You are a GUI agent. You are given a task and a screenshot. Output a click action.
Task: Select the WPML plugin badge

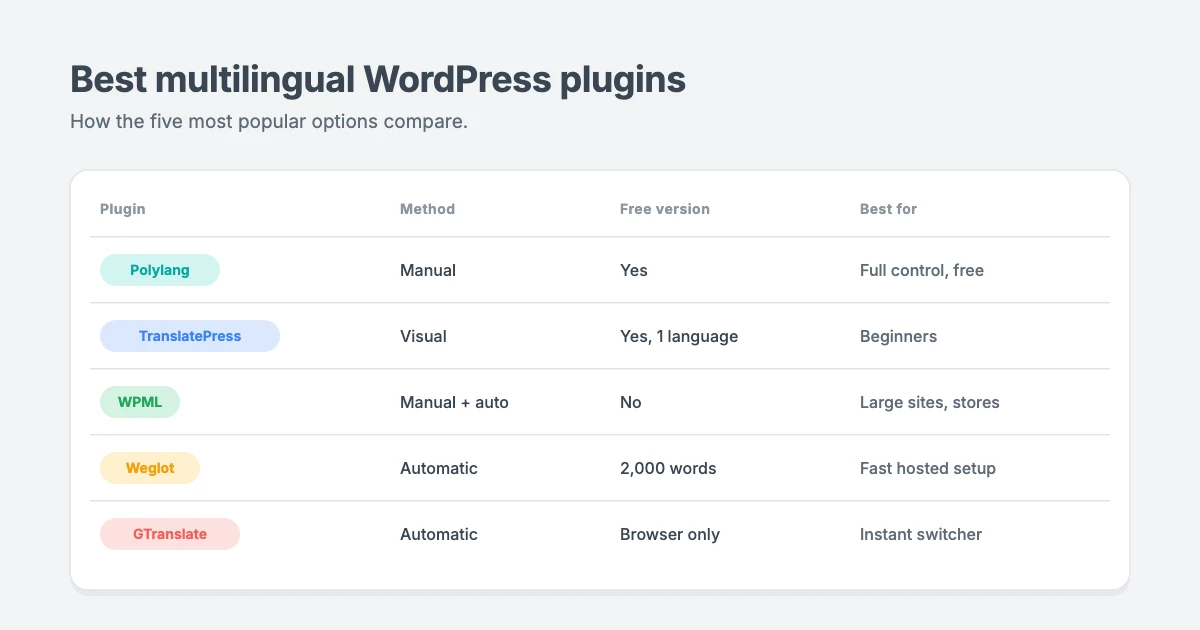[140, 402]
